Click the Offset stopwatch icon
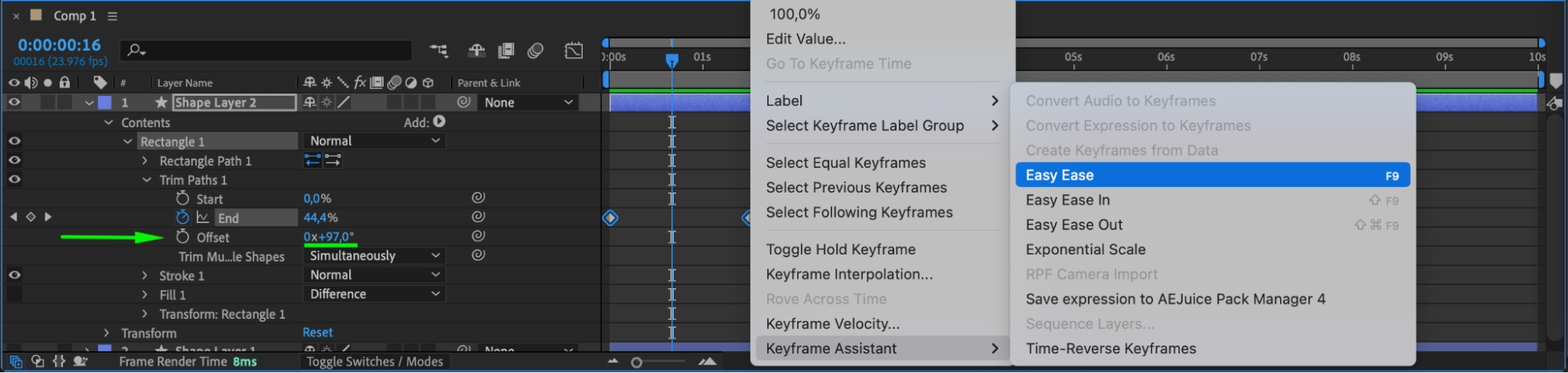The width and height of the screenshot is (1568, 373). point(183,236)
